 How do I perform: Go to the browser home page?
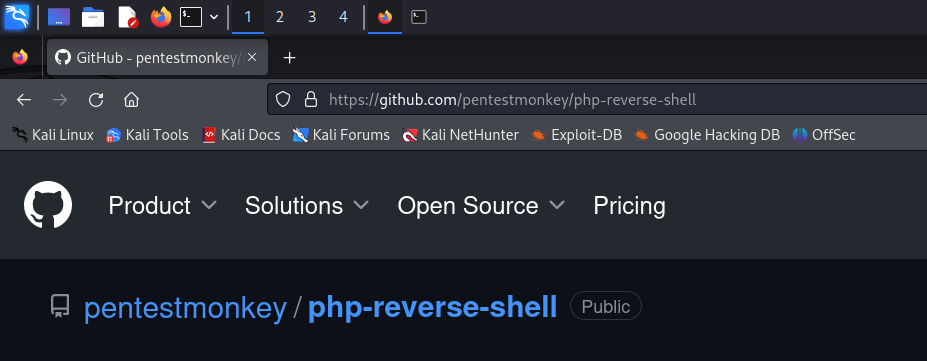click(x=131, y=100)
